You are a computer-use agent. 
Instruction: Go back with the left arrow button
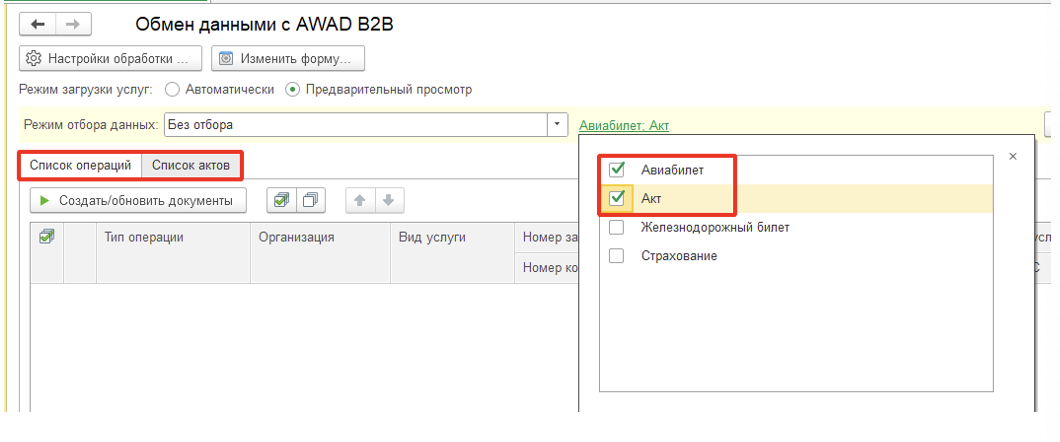(x=37, y=24)
